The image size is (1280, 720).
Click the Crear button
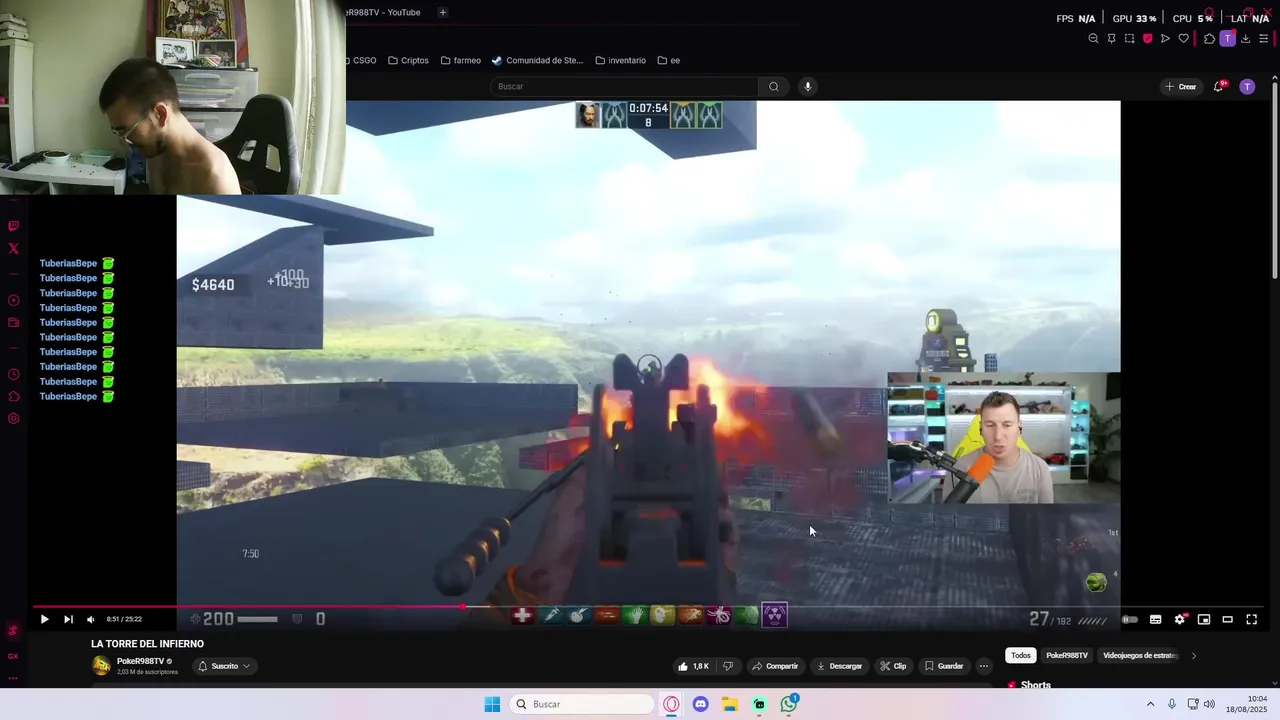point(1181,87)
